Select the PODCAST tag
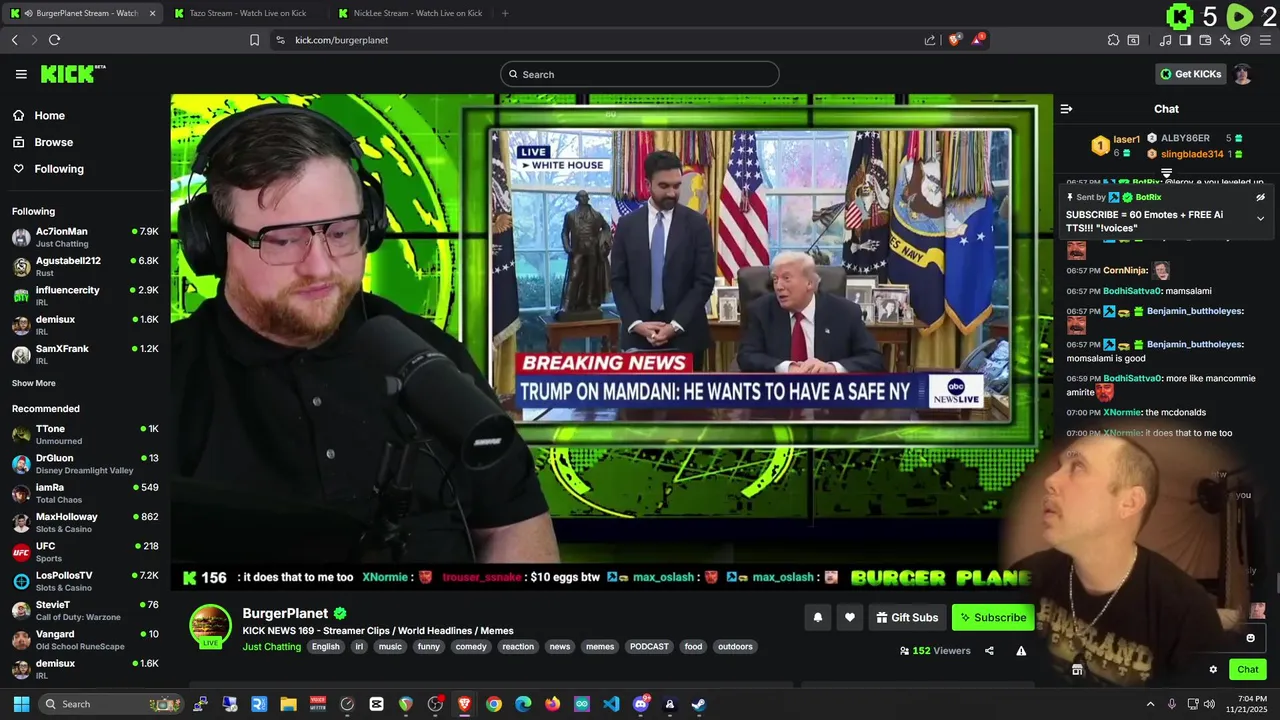The image size is (1280, 720). 649,647
